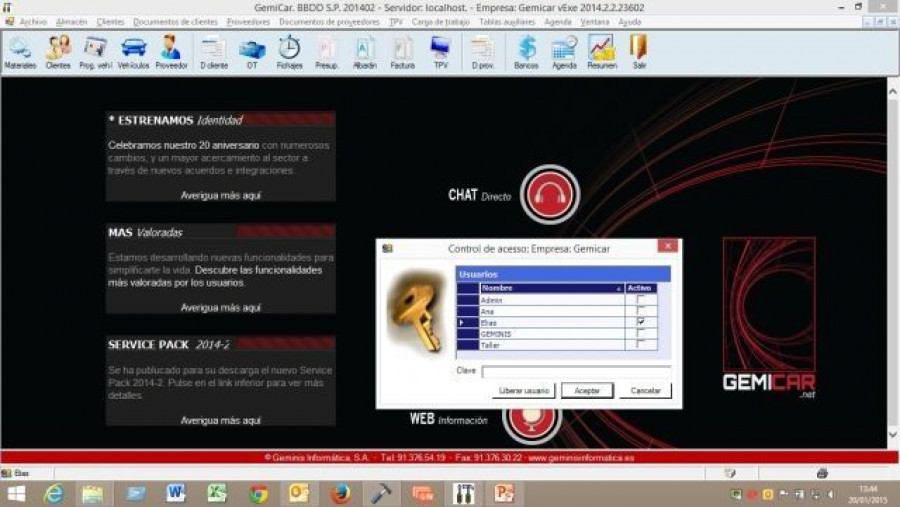Click scroll down arrow of main page
The height and width of the screenshot is (507, 900).
click(893, 434)
